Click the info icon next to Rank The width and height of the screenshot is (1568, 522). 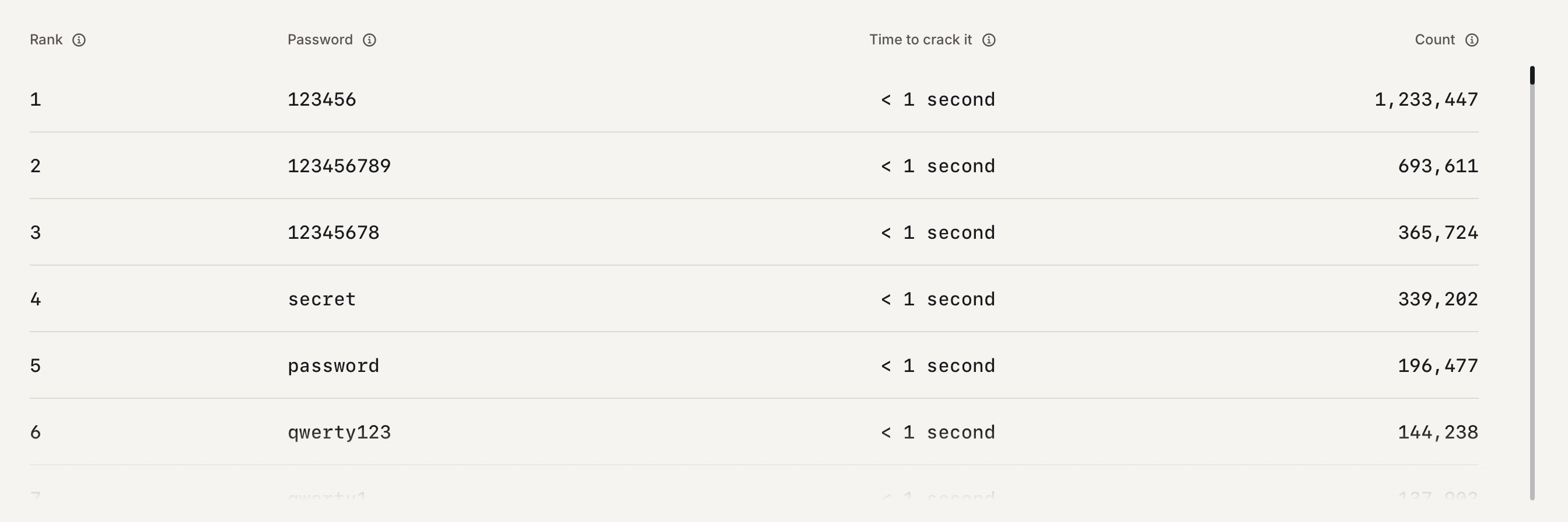80,40
